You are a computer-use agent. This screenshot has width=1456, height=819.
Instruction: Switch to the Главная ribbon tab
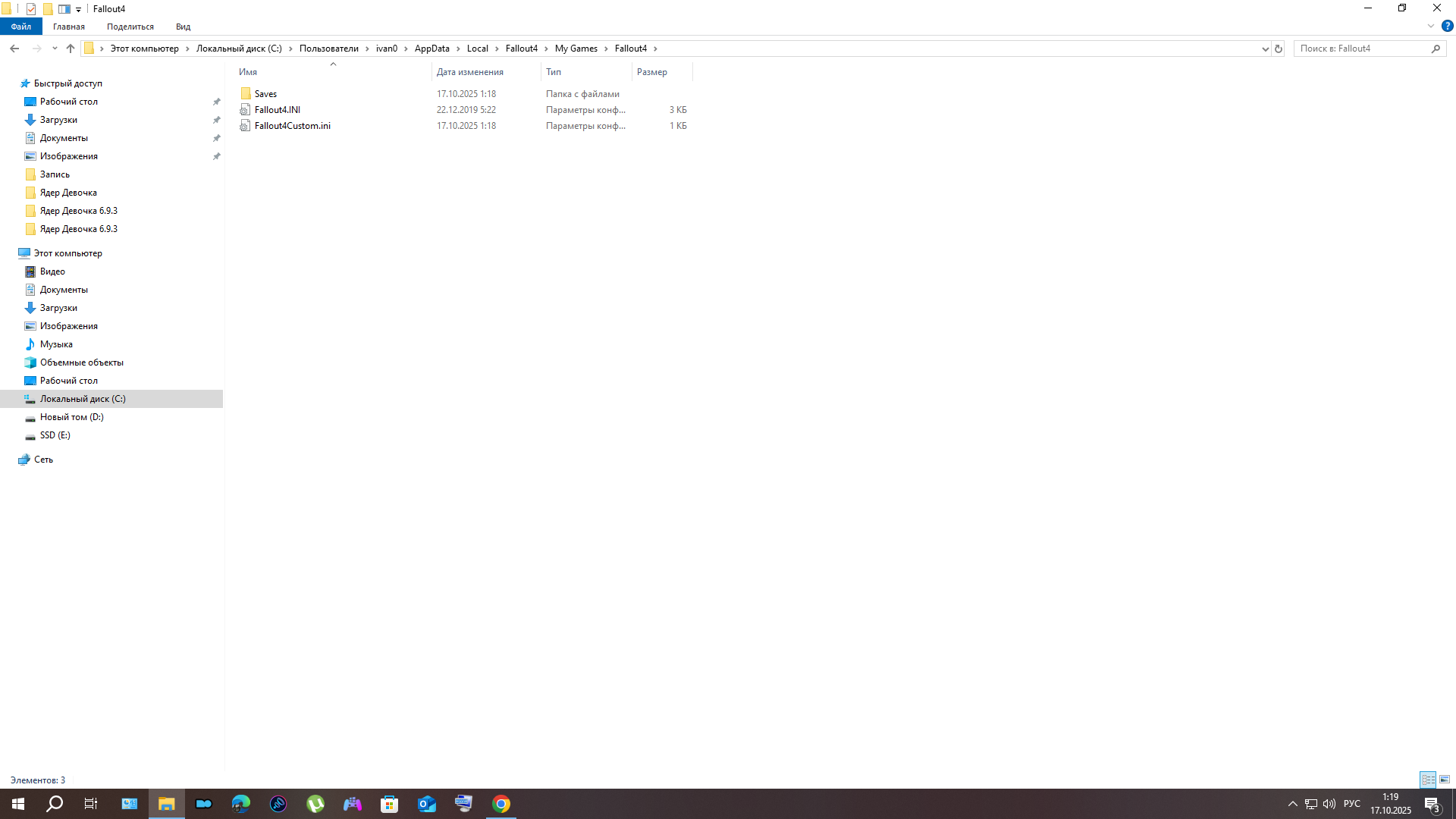[x=69, y=27]
